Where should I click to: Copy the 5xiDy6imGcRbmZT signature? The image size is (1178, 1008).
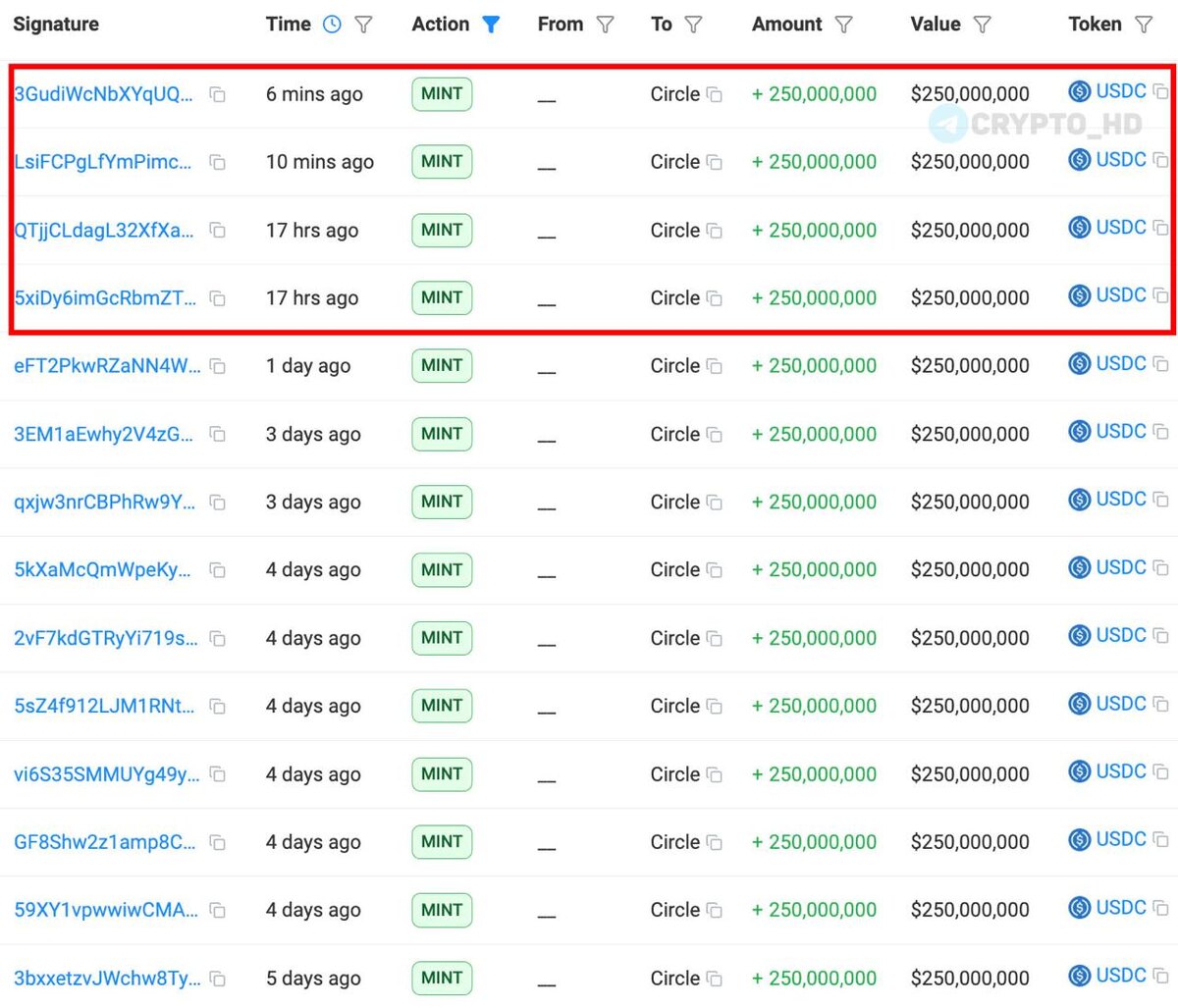218,298
